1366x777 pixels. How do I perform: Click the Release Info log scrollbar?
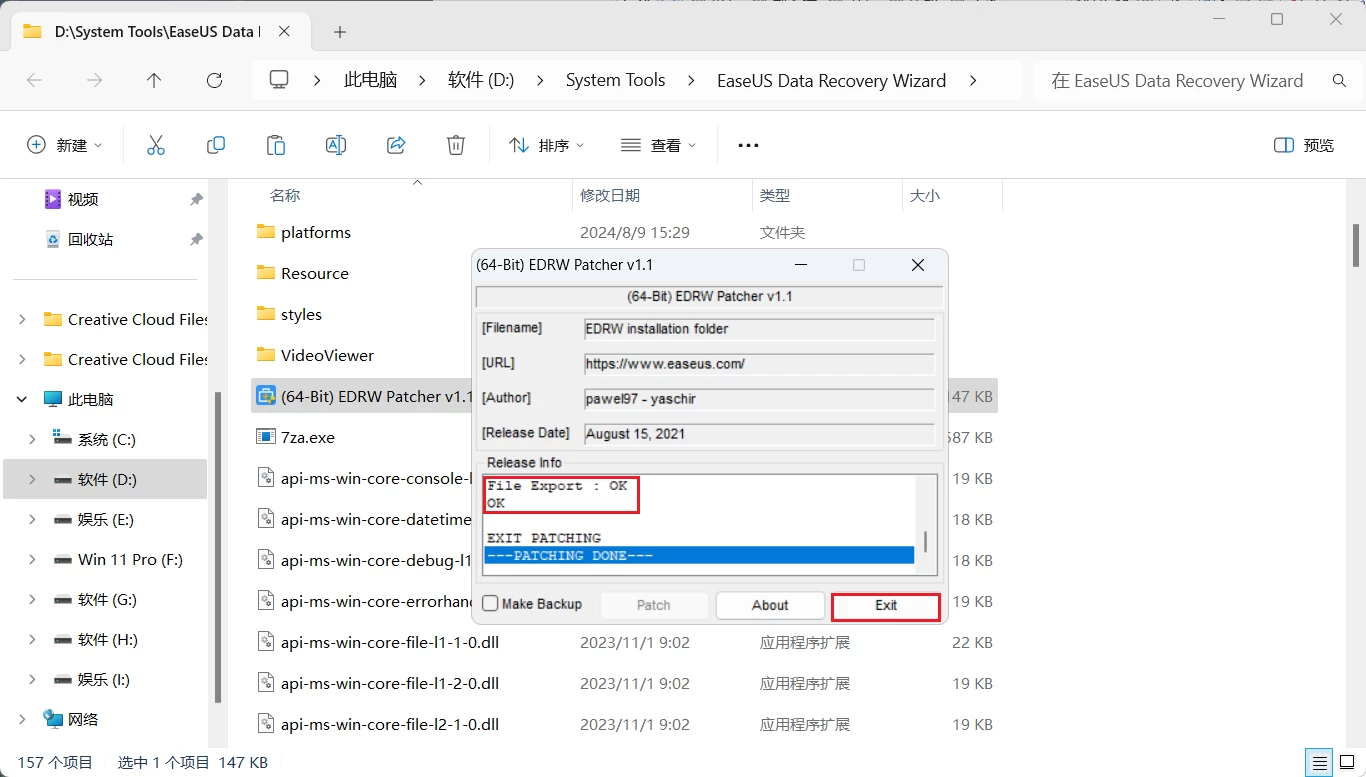click(925, 541)
